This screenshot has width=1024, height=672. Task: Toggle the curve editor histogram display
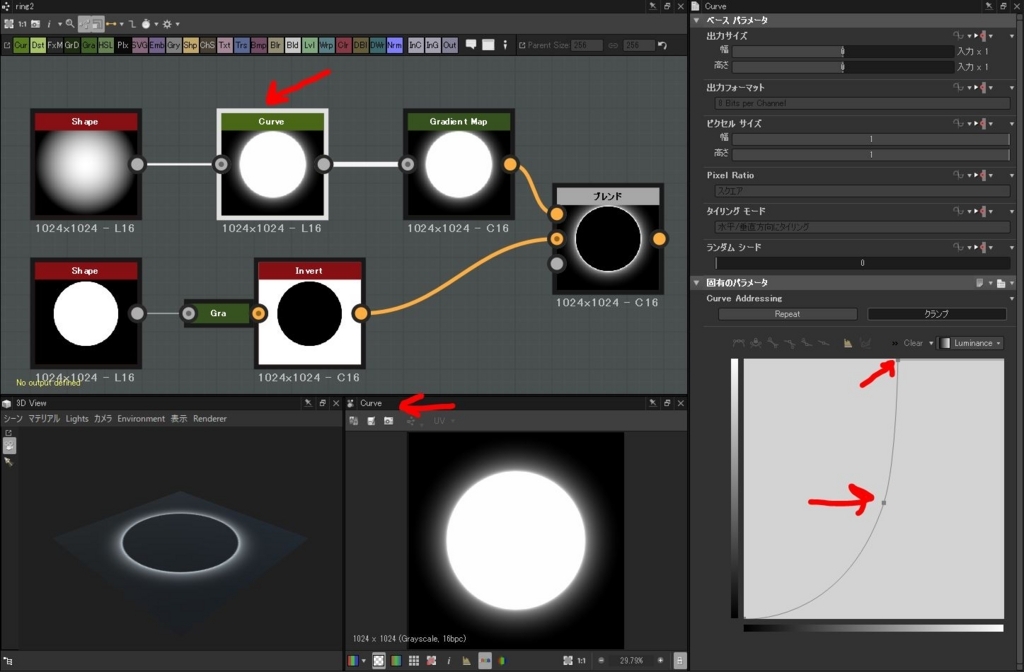[848, 343]
